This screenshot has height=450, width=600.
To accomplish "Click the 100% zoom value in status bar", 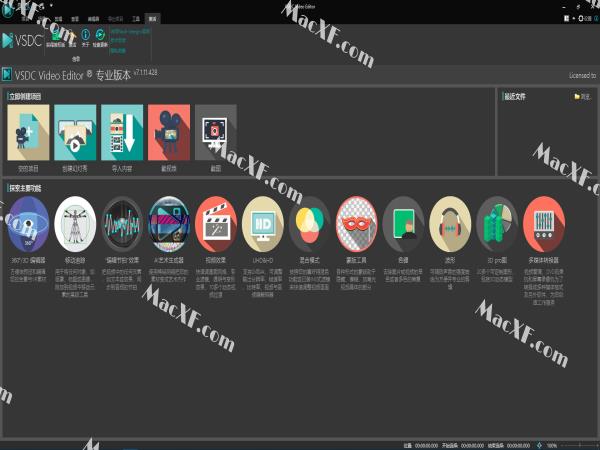I will [551, 445].
